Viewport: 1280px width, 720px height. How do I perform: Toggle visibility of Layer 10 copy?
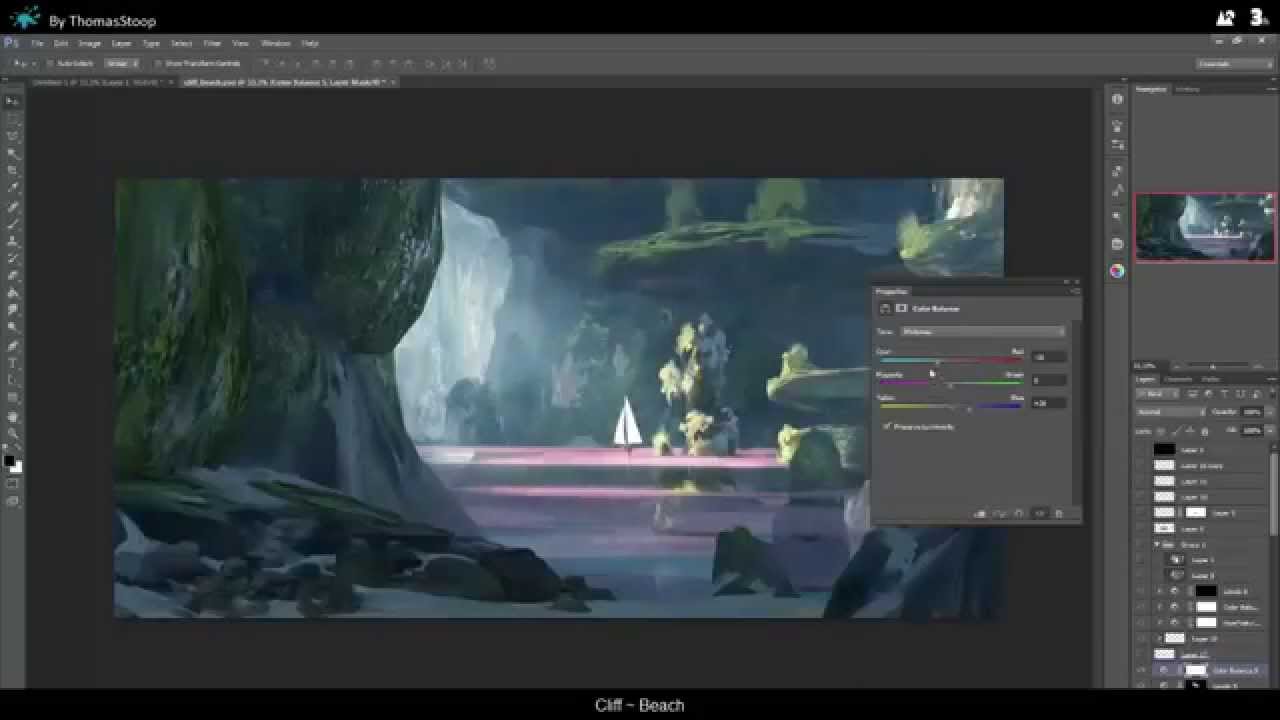pos(1141,465)
